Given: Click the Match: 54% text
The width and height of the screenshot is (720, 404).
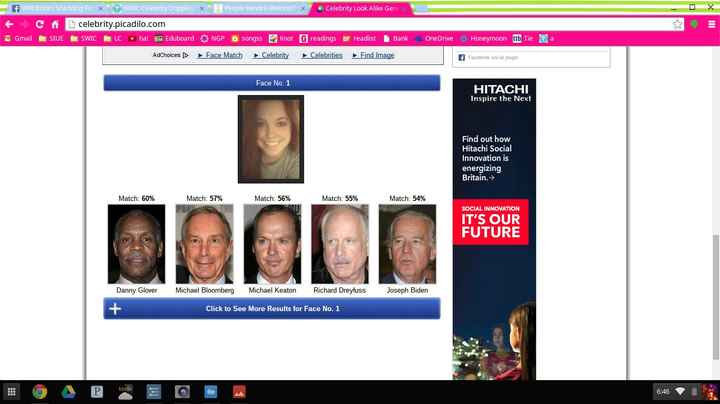Looking at the screenshot, I should (x=407, y=198).
